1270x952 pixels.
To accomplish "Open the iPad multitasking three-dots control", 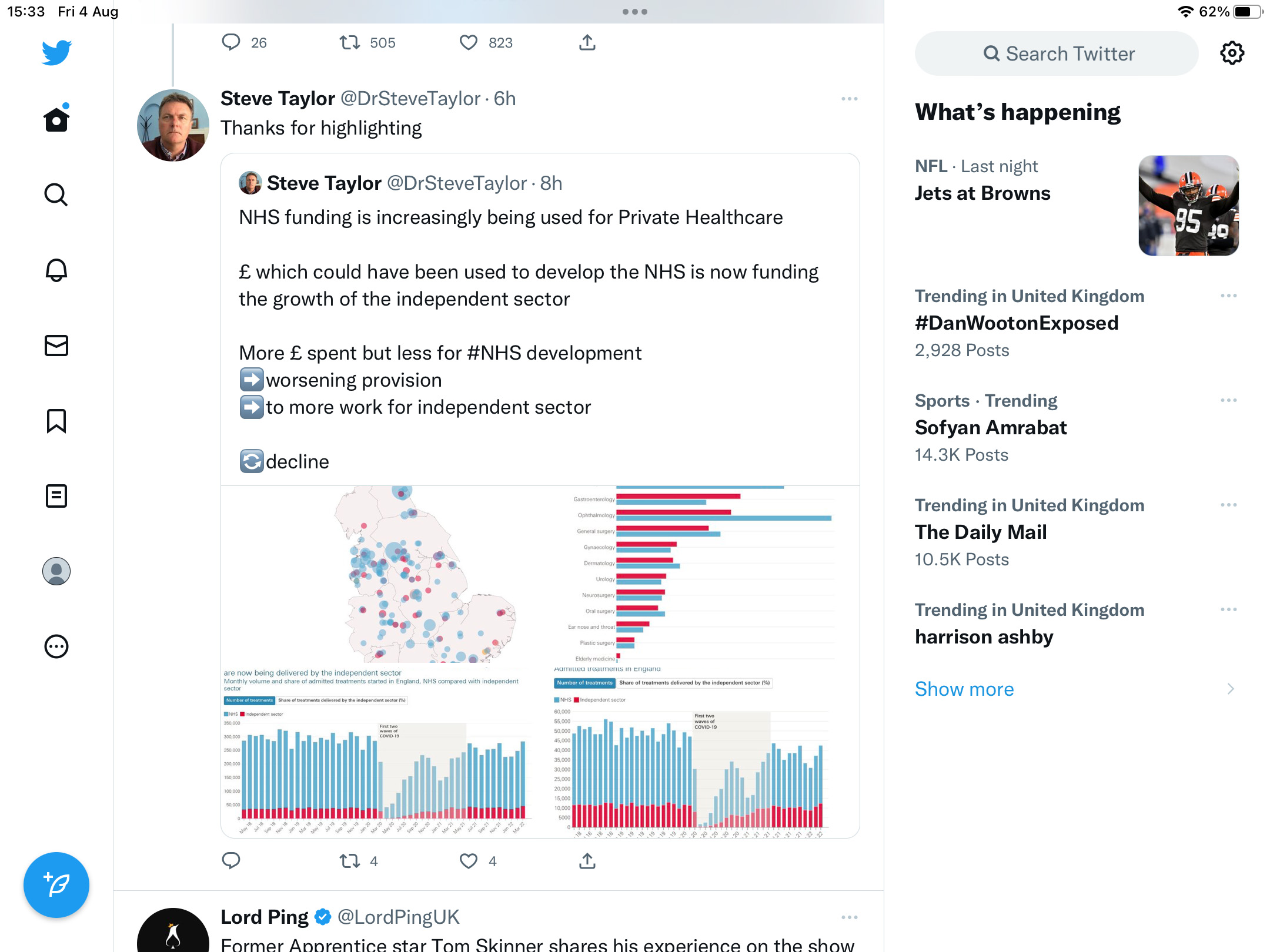I will [x=635, y=12].
